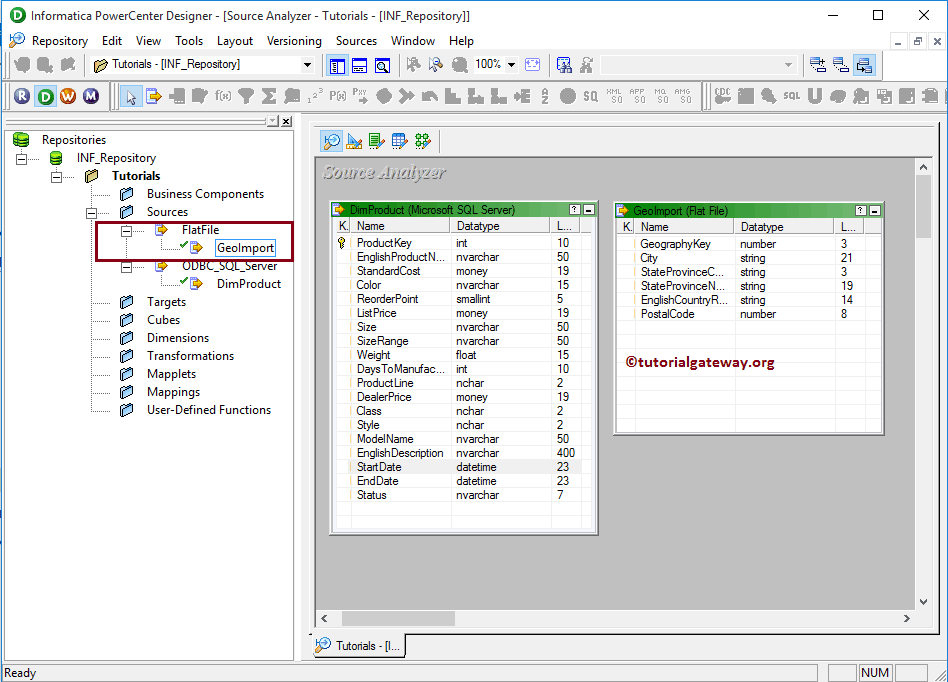Collapse the Sources tree node
Viewport: 948px width, 682px height.
91,213
